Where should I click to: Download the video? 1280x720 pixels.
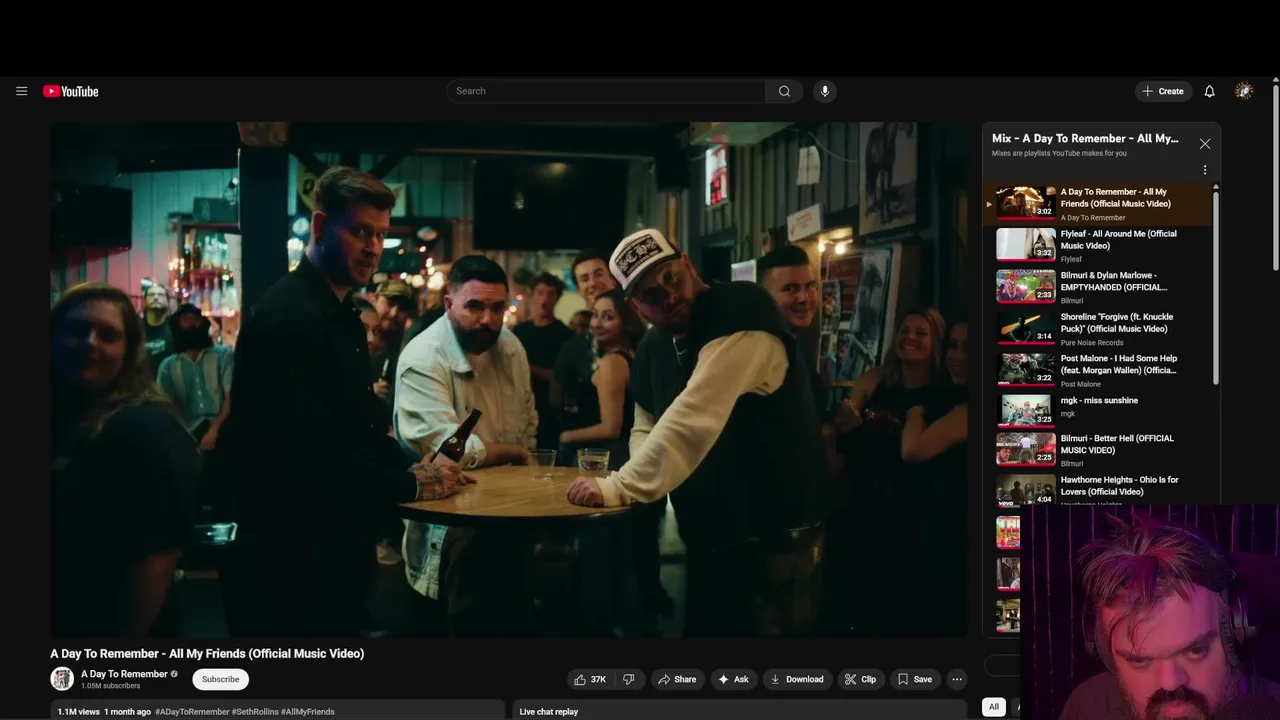point(797,679)
